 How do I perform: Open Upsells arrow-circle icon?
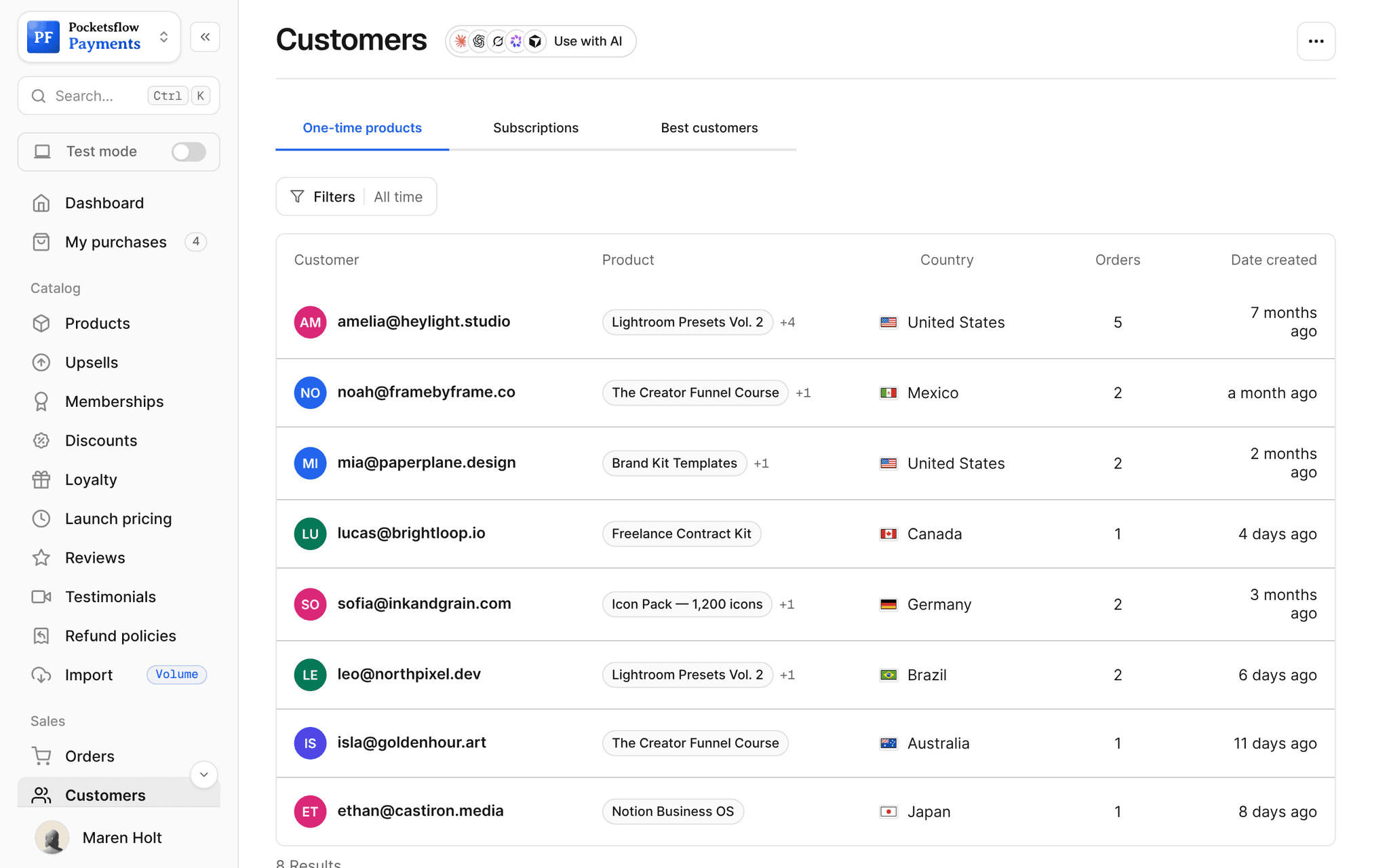tap(41, 362)
